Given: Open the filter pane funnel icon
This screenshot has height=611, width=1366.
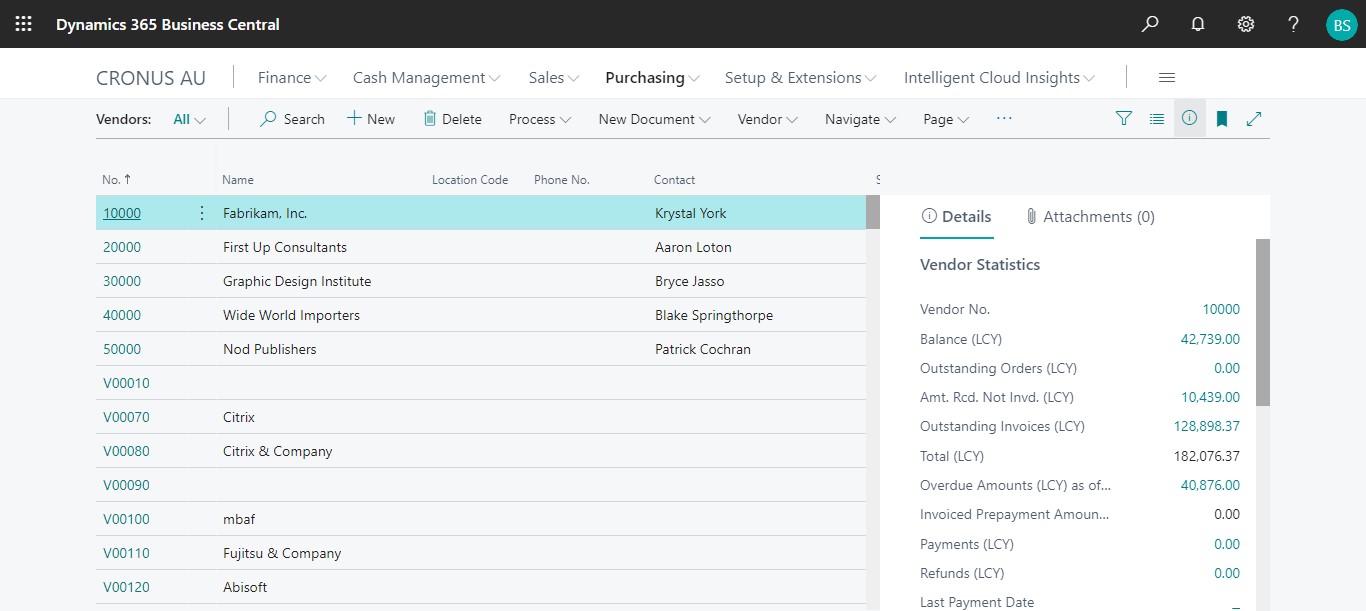Looking at the screenshot, I should click(1124, 119).
